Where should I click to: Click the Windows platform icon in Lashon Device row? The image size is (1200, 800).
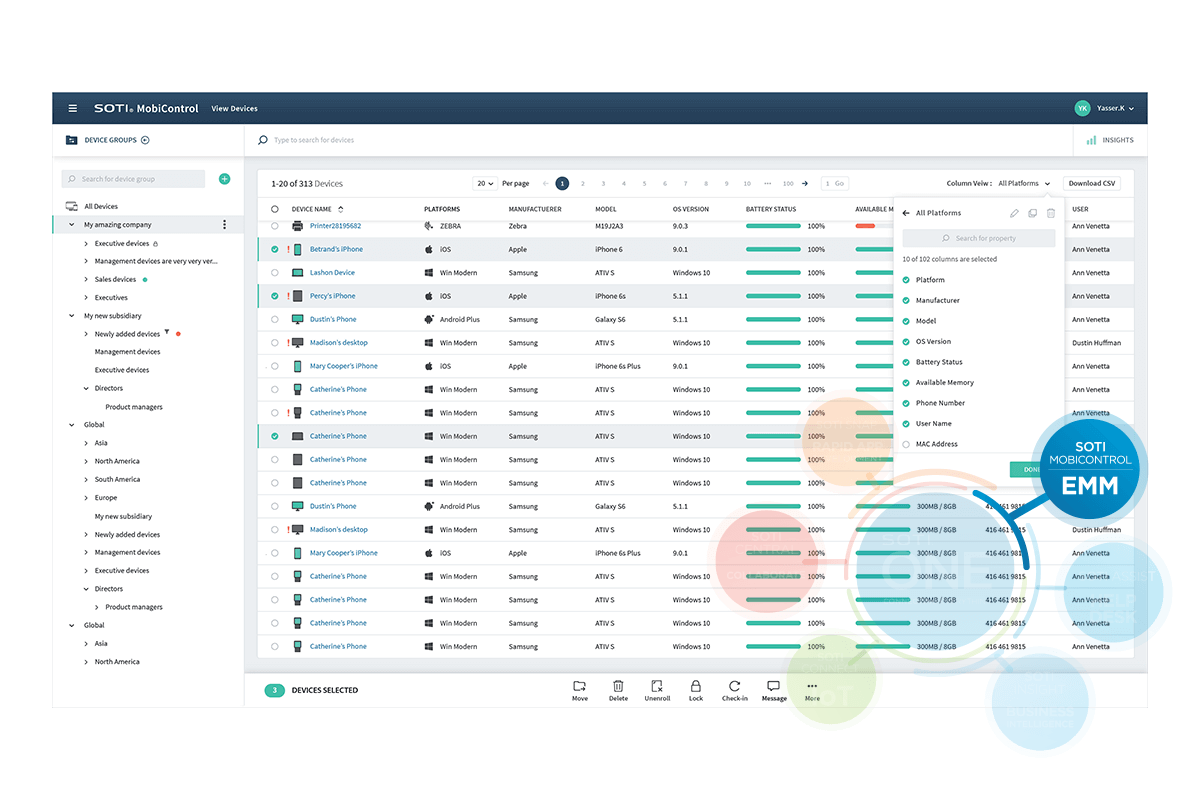[428, 273]
